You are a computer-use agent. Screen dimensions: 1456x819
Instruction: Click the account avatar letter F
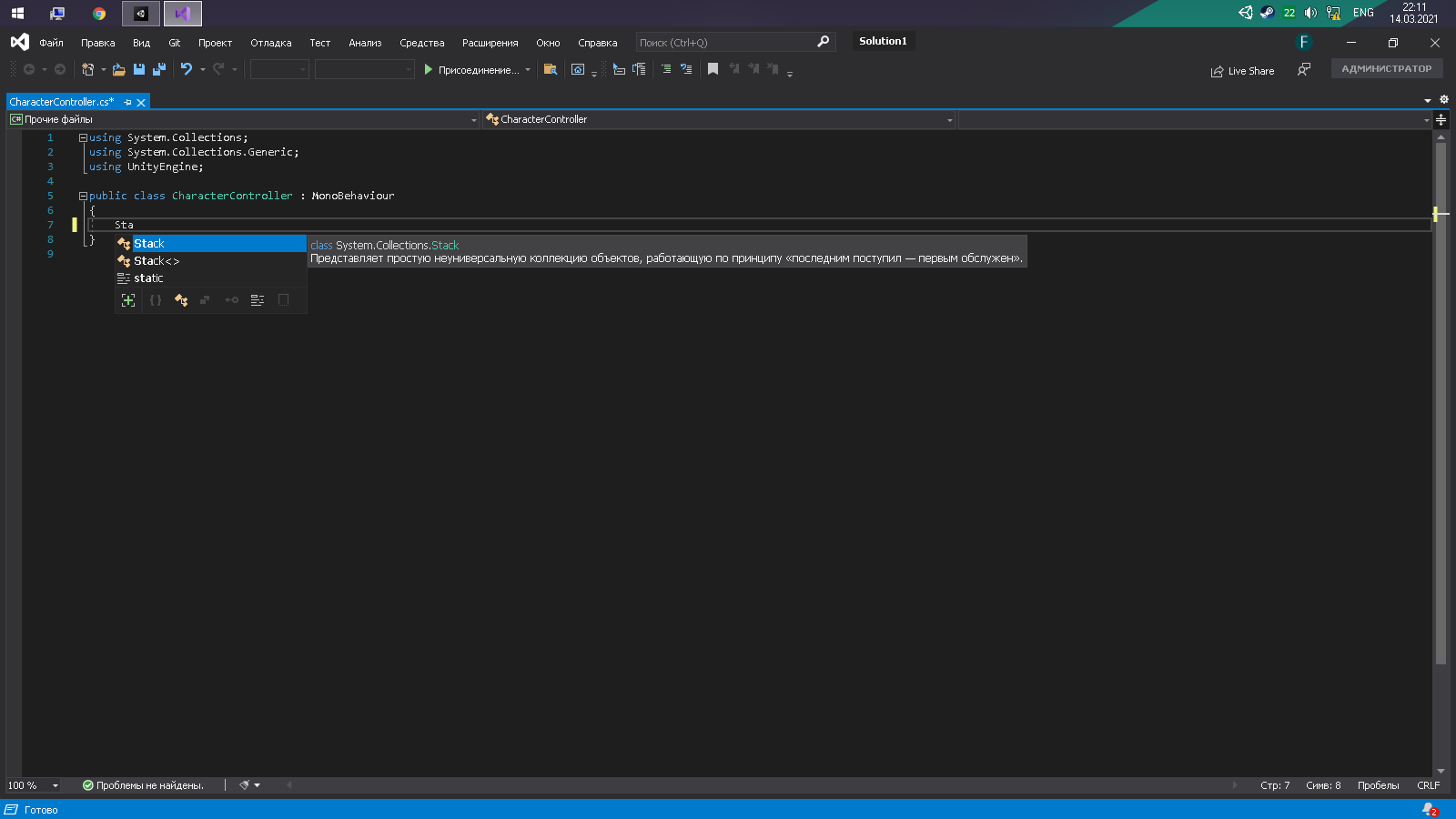coord(1304,42)
